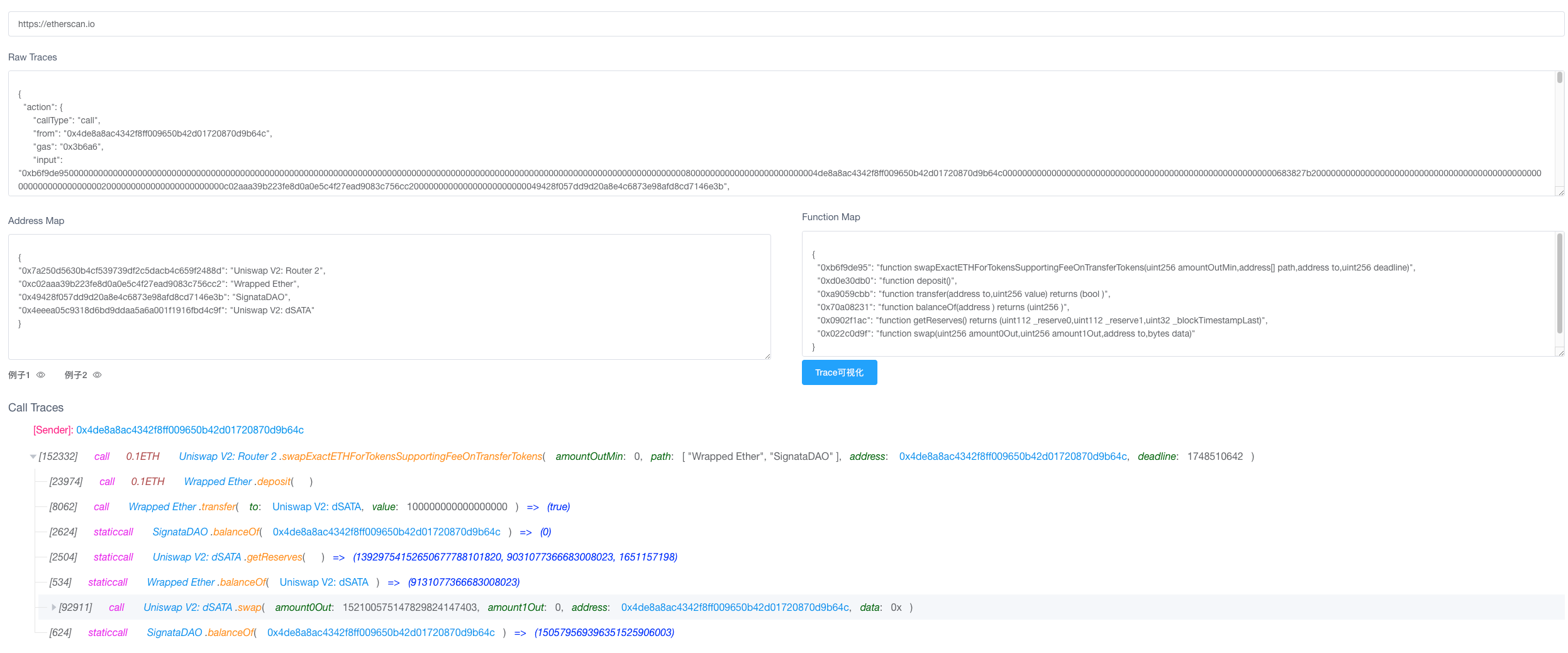Click the eye icon next to 例子1
This screenshot has height=653, width=1568.
coord(41,375)
